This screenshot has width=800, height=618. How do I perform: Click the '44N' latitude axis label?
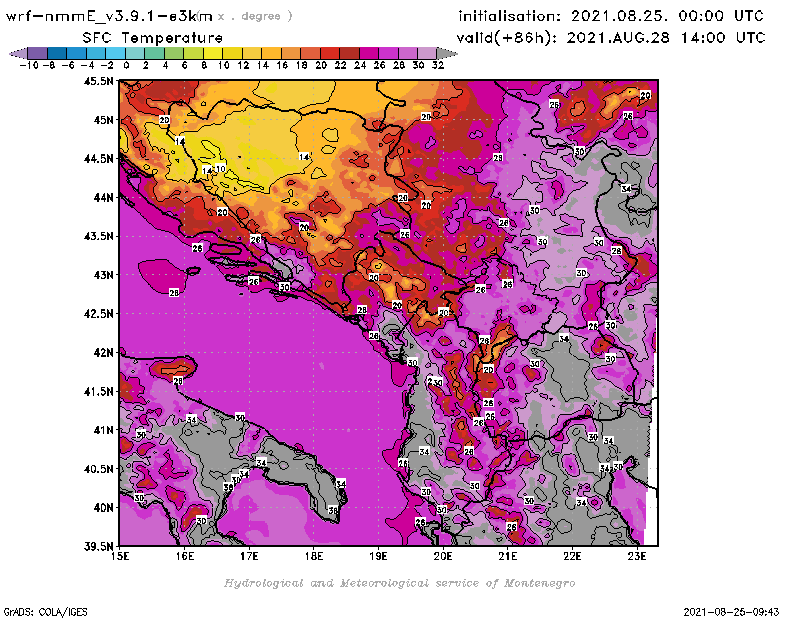click(x=103, y=197)
